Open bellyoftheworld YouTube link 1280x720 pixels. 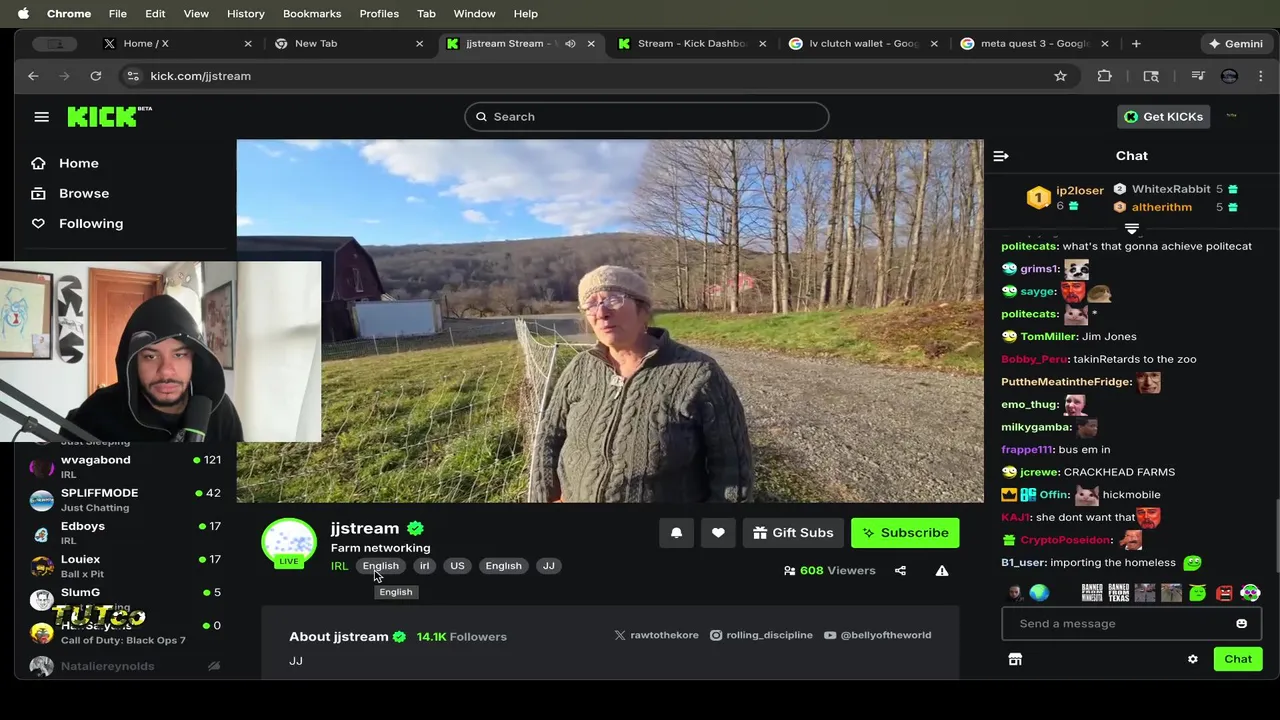point(877,635)
